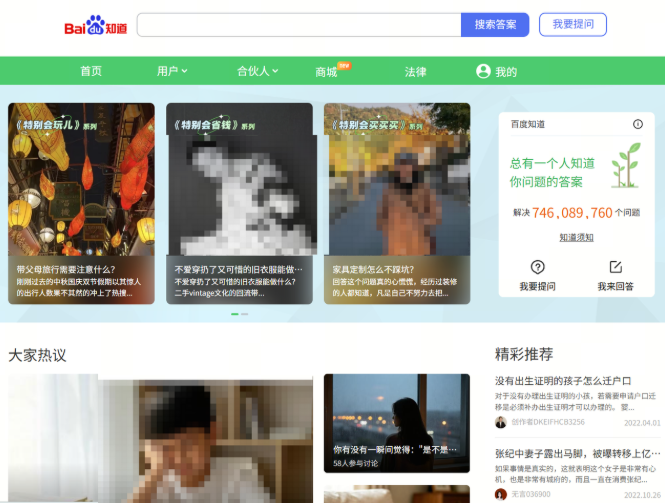Open the 法律 nav tab

pyautogui.click(x=415, y=72)
